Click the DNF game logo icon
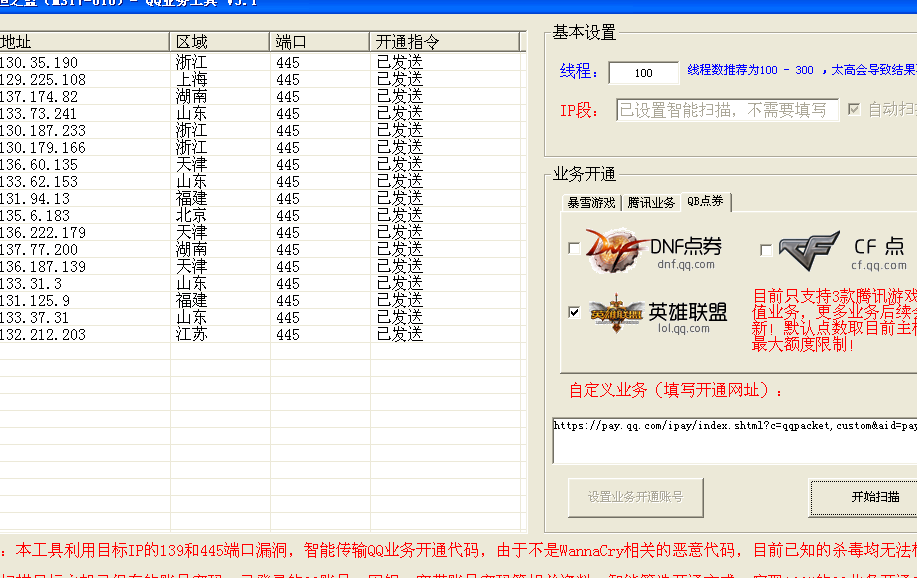The width and height of the screenshot is (917, 578). point(616,250)
